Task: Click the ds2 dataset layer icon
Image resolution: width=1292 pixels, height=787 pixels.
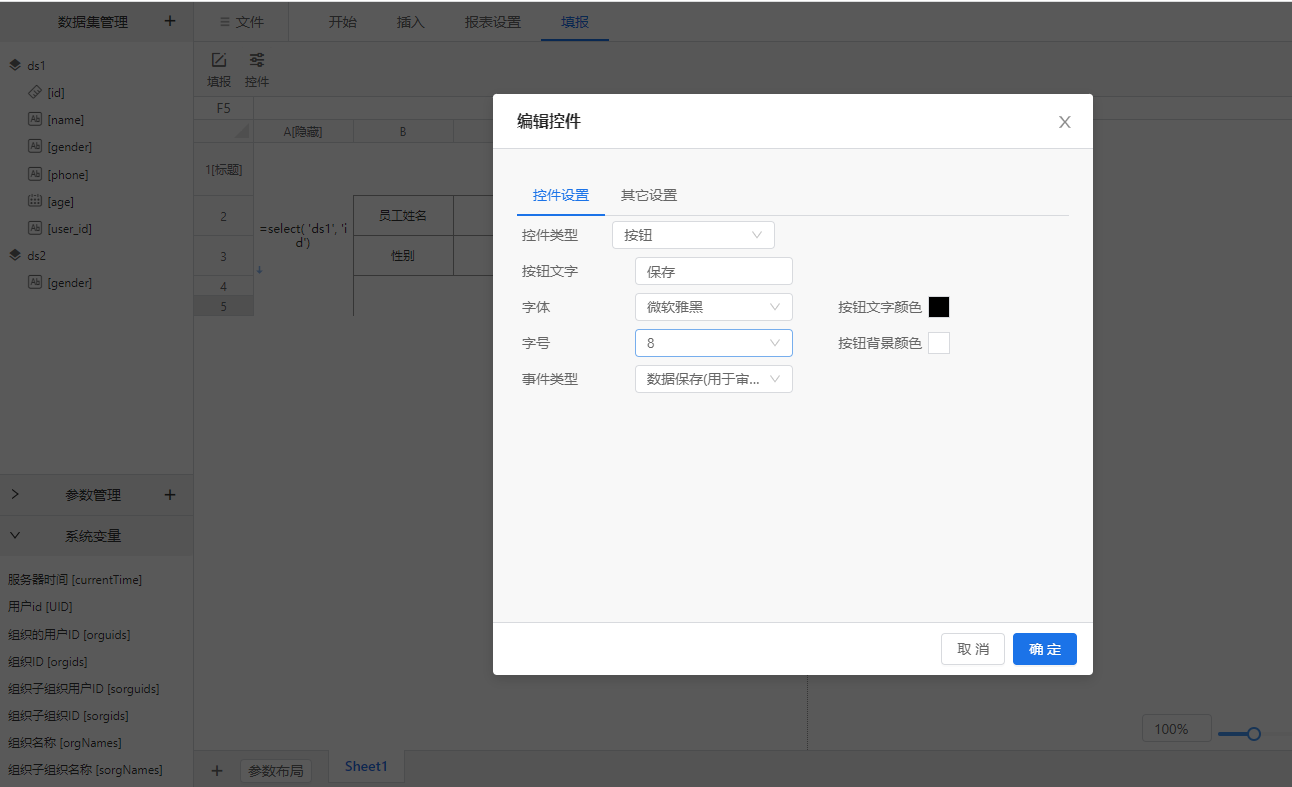Action: pos(15,255)
